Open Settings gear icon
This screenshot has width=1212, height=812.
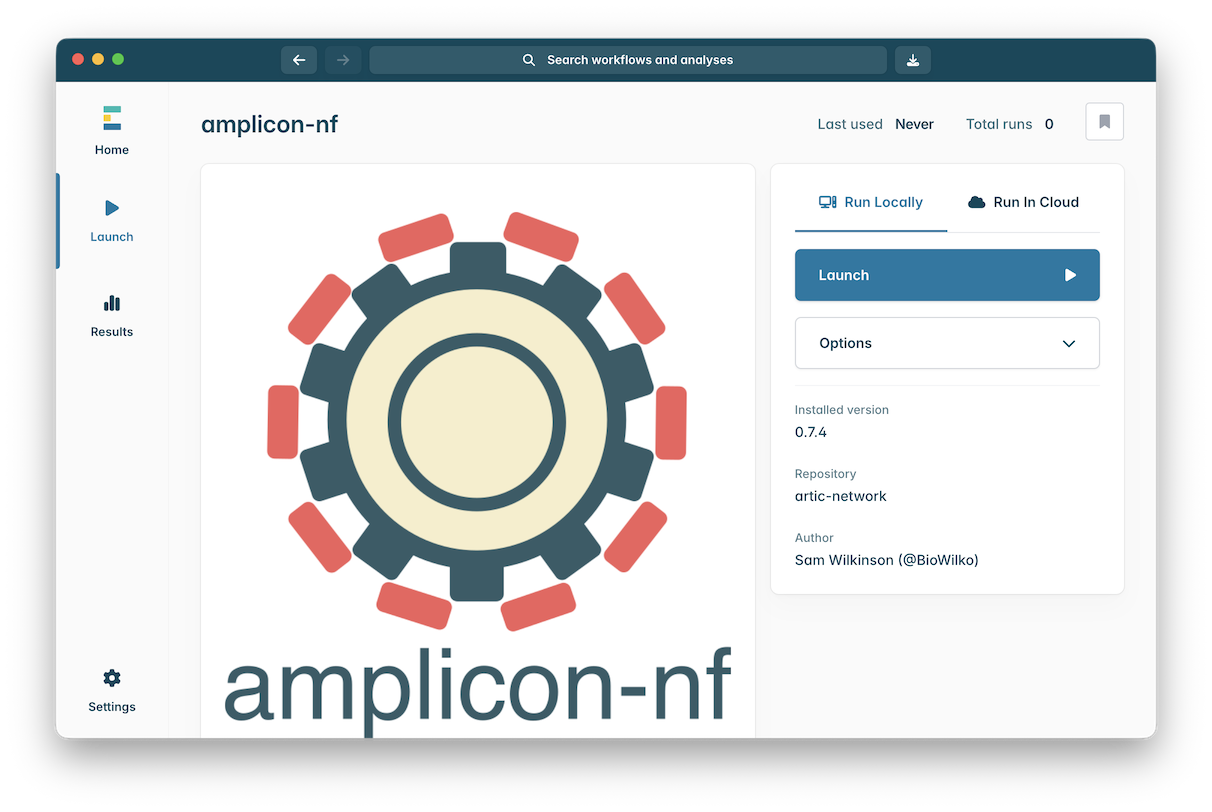click(111, 678)
